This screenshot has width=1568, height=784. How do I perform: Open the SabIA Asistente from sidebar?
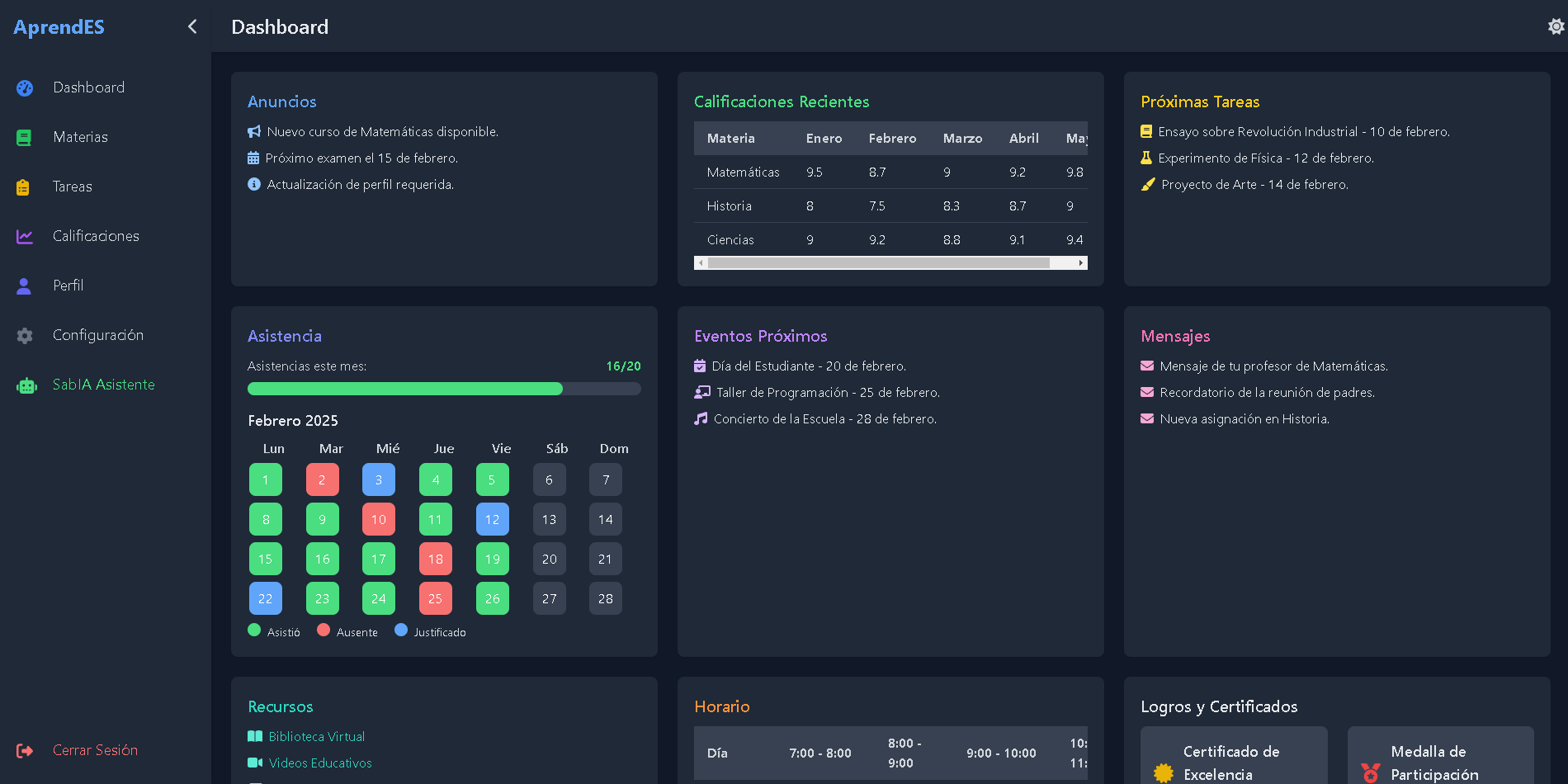click(x=104, y=385)
